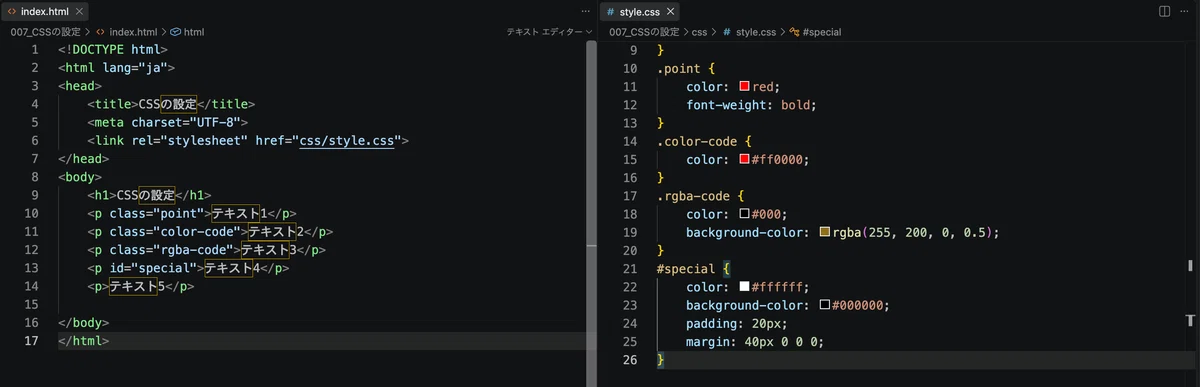Switch to the style.css tab
The width and height of the screenshot is (1200, 387).
639,12
